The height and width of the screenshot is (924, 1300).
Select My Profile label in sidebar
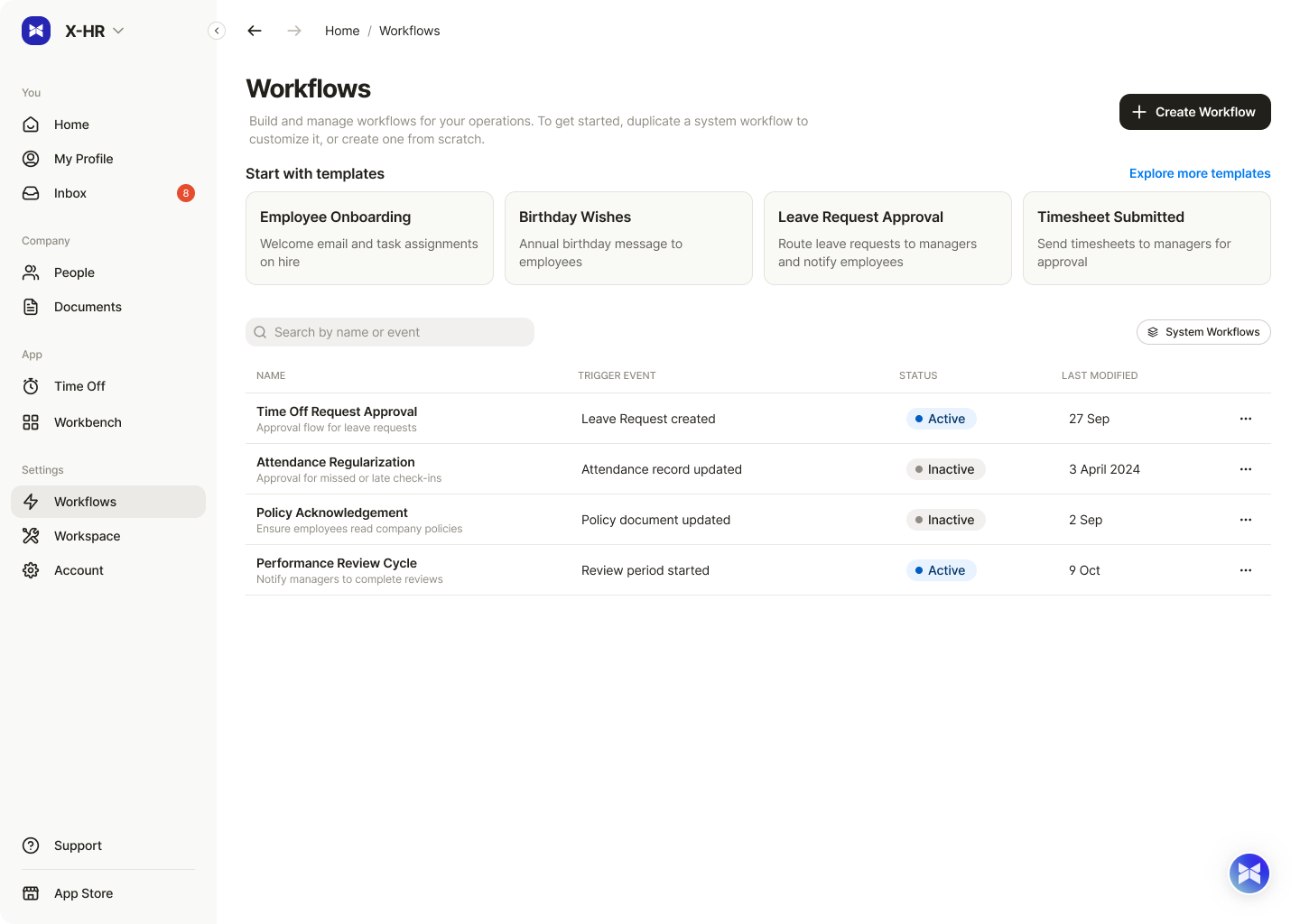84,159
